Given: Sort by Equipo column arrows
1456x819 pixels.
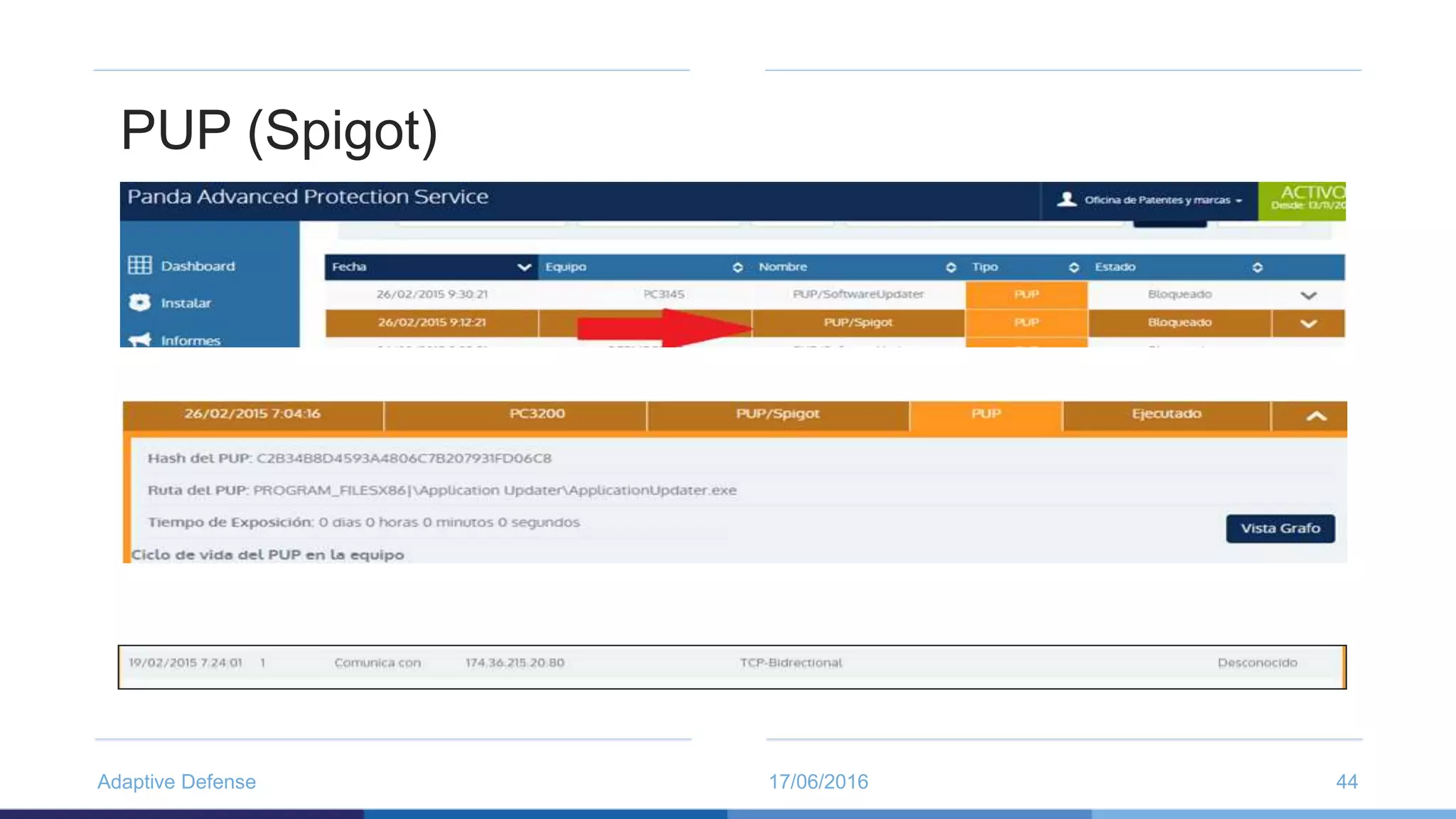Looking at the screenshot, I should 737,267.
